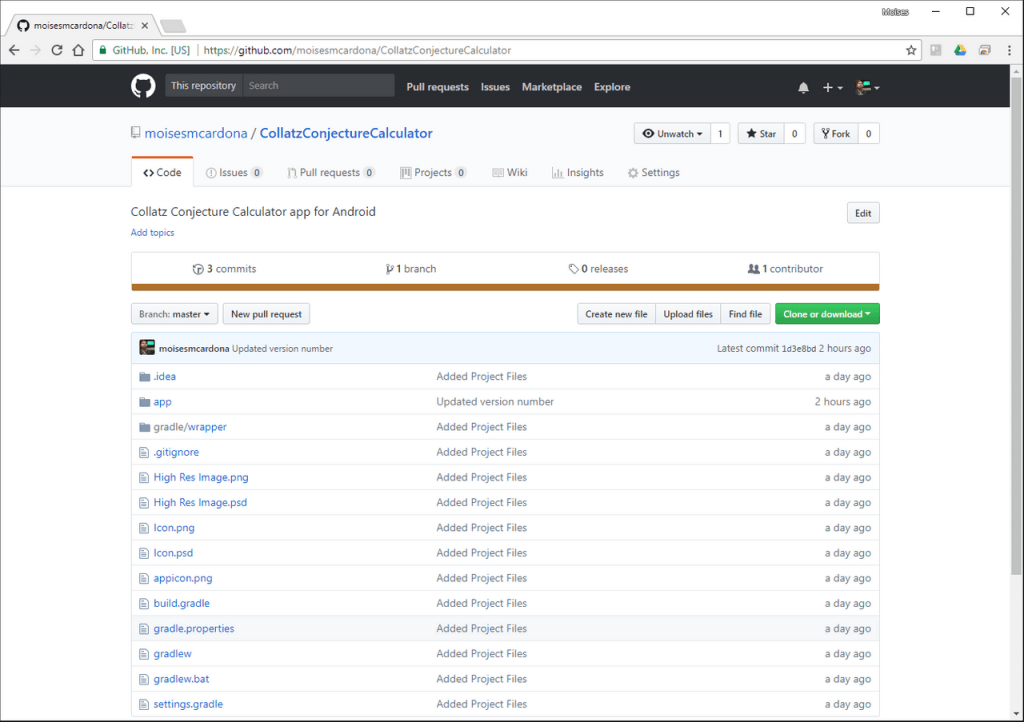Switch to the Issues tab
The image size is (1024, 722).
(234, 172)
